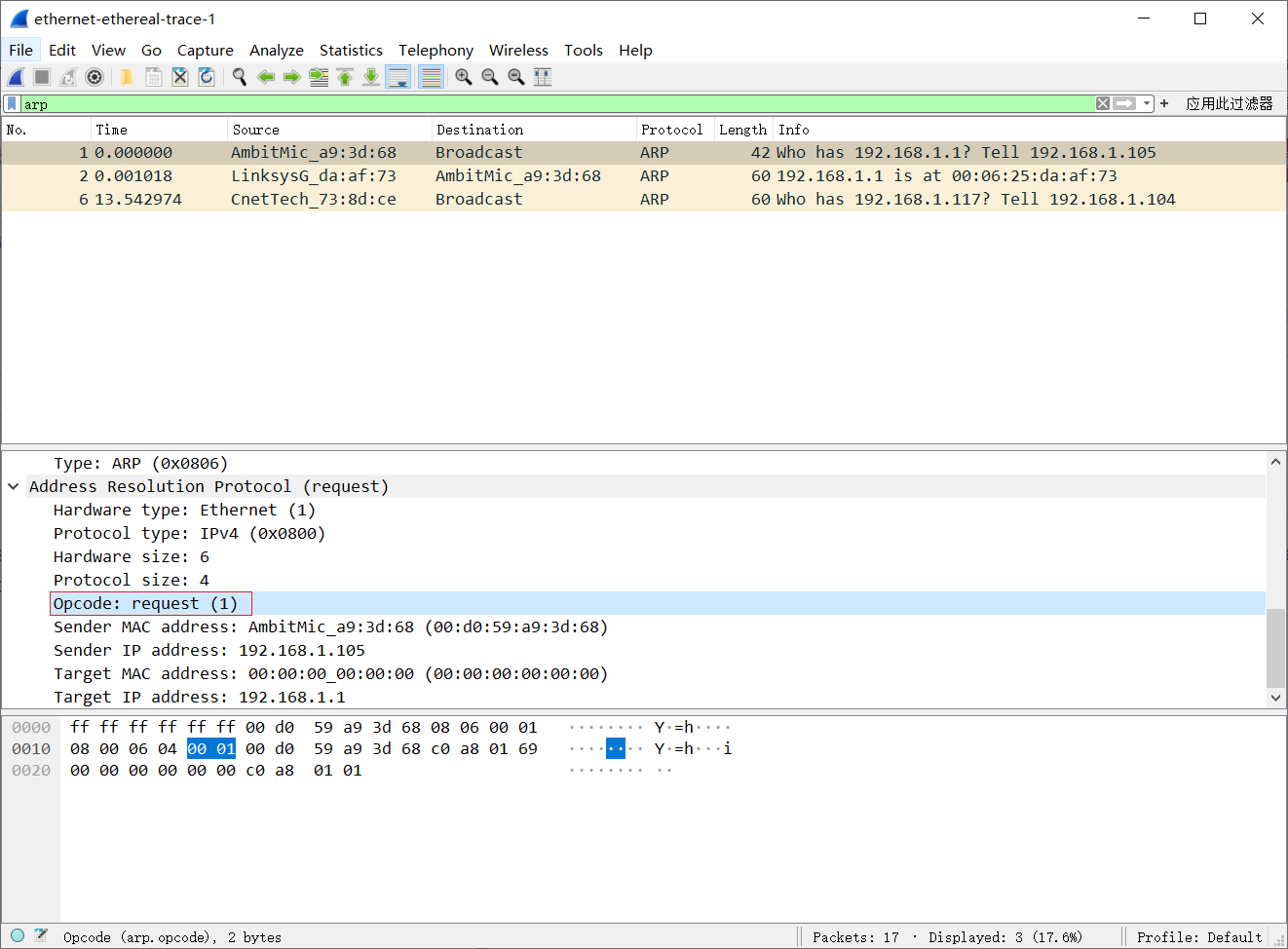Open the File menu

tap(20, 50)
